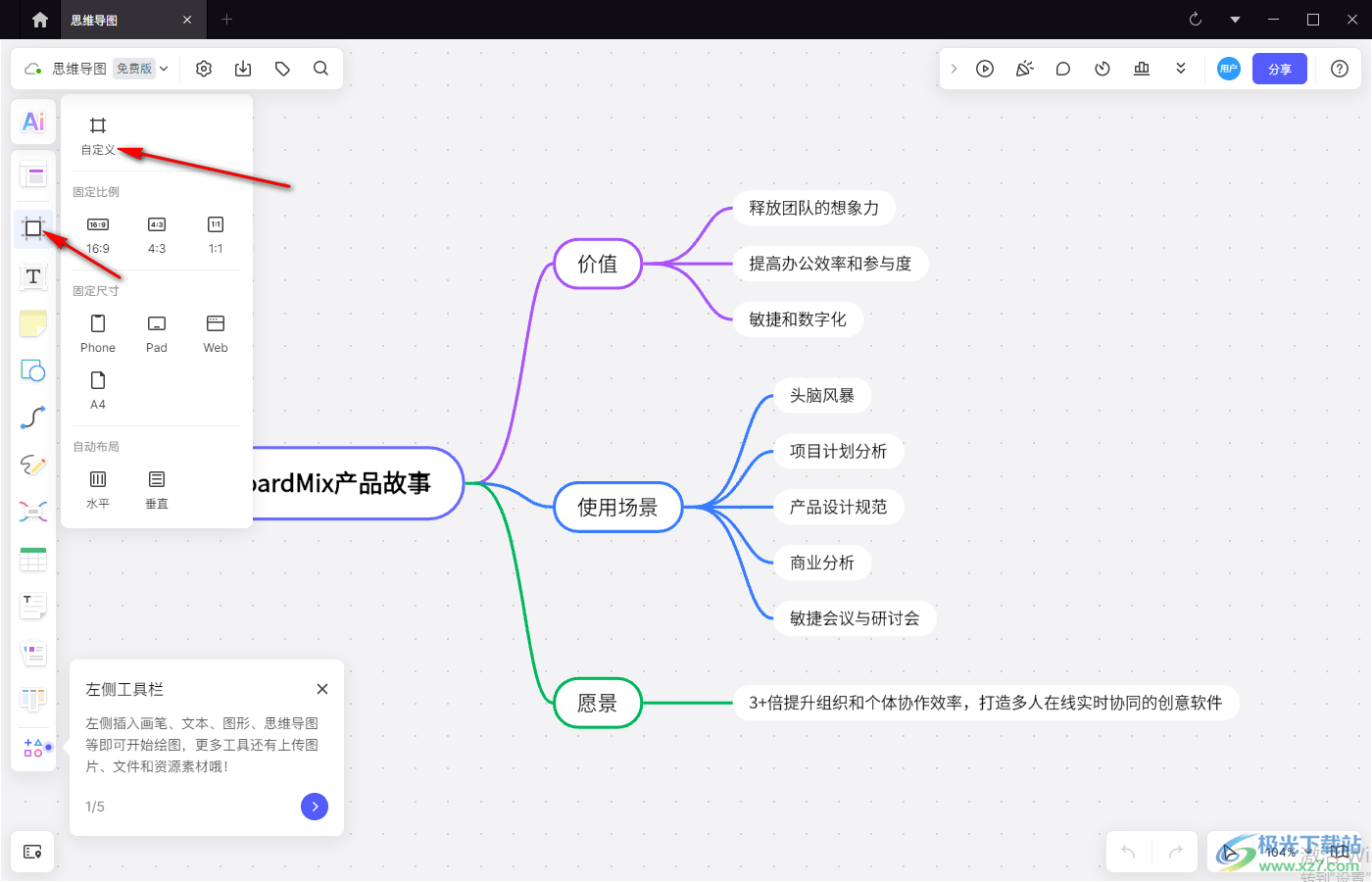This screenshot has width=1372, height=882.
Task: Select the 产品设计规范 node
Action: tap(839, 507)
